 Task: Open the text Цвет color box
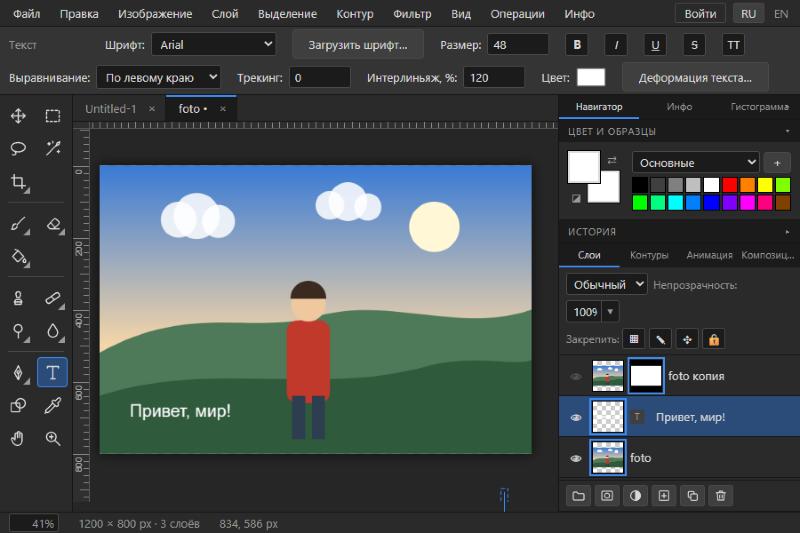591,78
